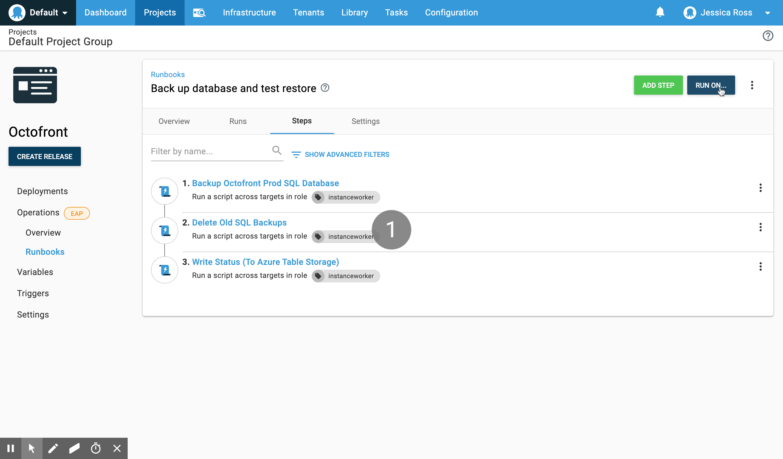Open the Default space dropdown
Viewport: 783px width, 459px height.
point(38,12)
